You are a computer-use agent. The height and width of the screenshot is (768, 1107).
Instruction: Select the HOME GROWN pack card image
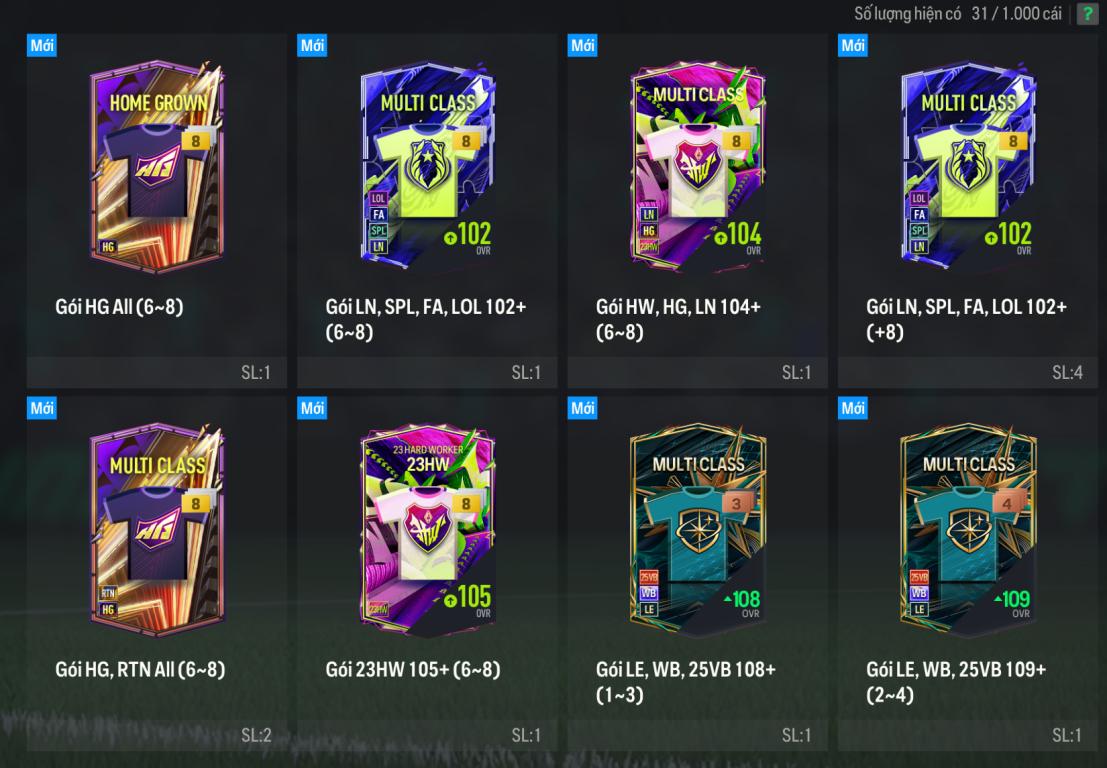click(x=157, y=167)
